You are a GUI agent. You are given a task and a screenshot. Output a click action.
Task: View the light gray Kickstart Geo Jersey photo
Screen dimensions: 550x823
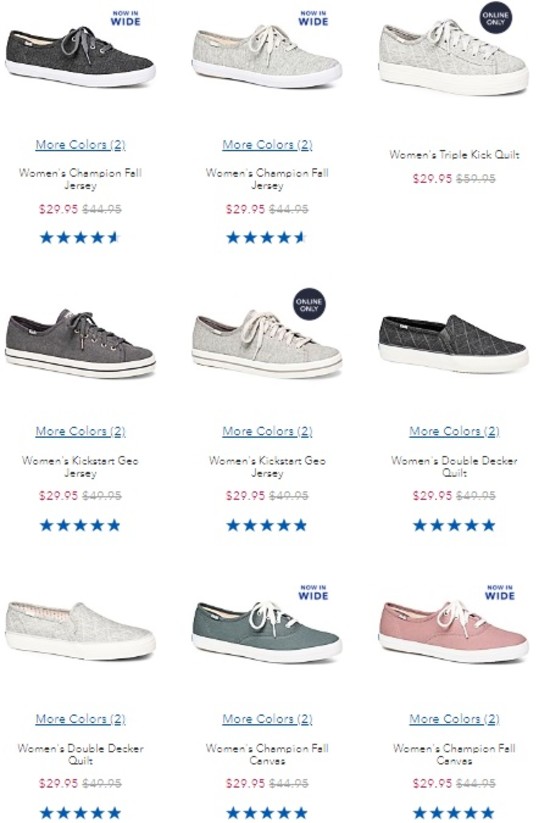click(267, 343)
